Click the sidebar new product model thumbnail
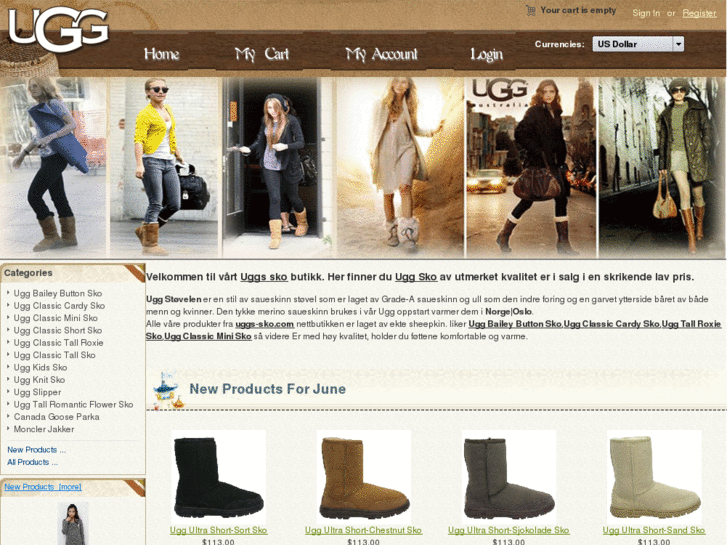This screenshot has height=545, width=727. (x=73, y=523)
